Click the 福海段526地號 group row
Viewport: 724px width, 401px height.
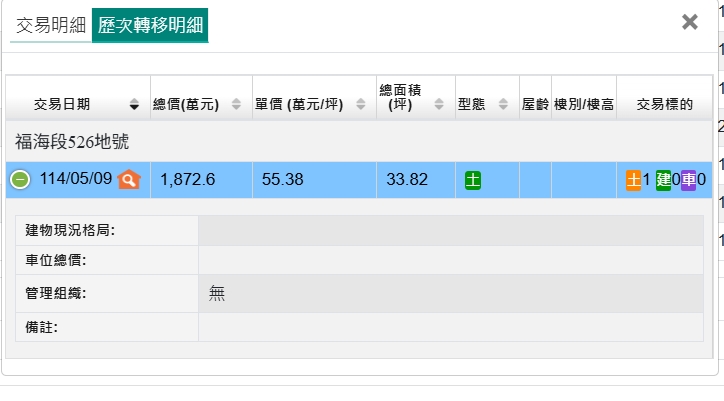(72, 142)
